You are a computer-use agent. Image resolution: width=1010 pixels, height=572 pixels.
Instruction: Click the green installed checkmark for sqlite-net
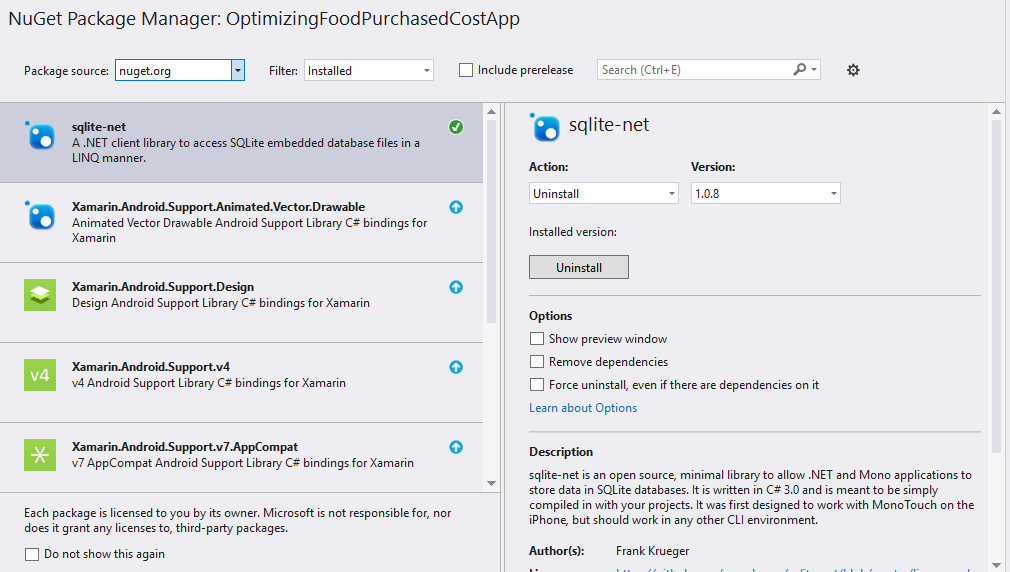(x=456, y=127)
